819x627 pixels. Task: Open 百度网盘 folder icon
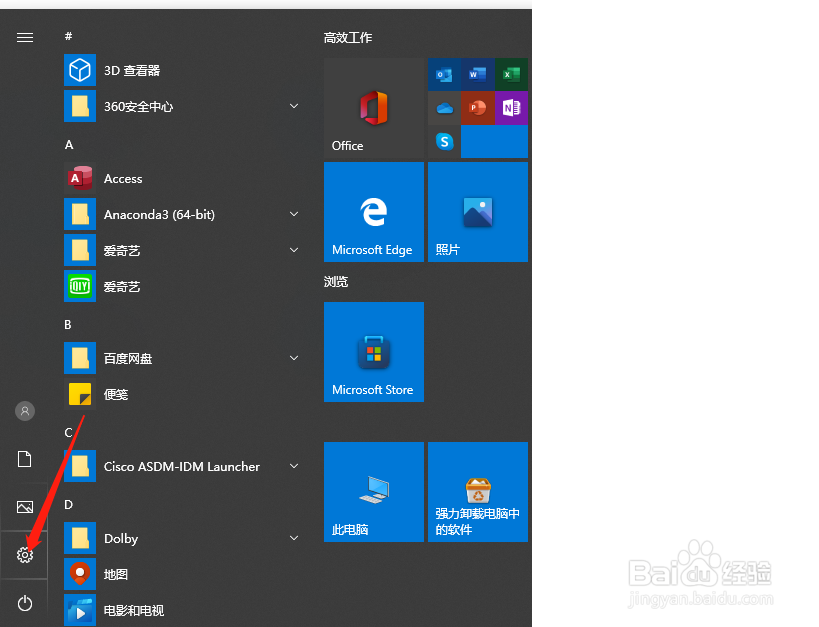click(x=80, y=358)
